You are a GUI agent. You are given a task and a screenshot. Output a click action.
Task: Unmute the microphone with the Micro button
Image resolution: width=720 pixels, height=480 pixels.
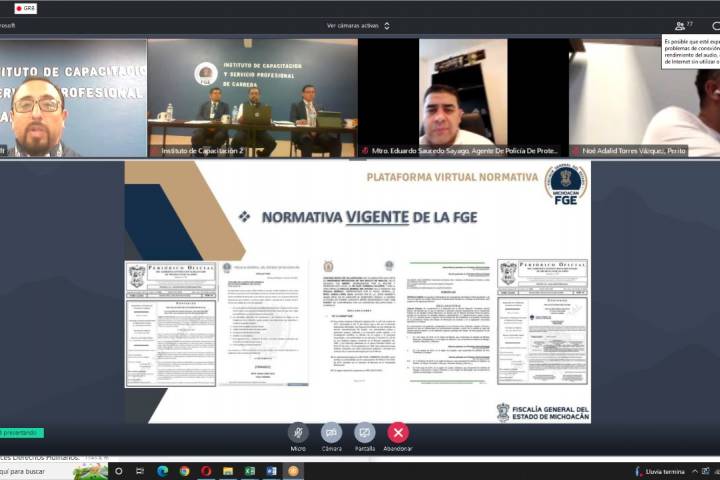tap(298, 433)
